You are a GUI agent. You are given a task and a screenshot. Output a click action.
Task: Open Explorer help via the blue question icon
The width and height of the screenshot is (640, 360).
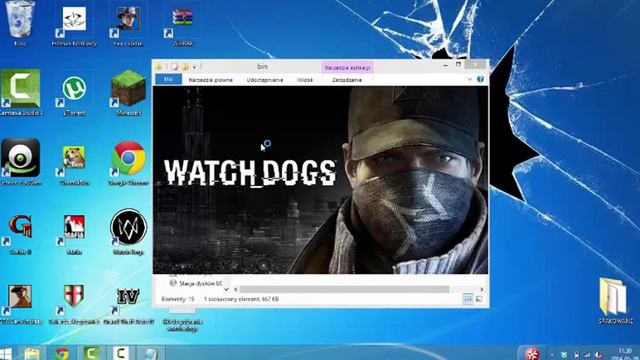[480, 79]
